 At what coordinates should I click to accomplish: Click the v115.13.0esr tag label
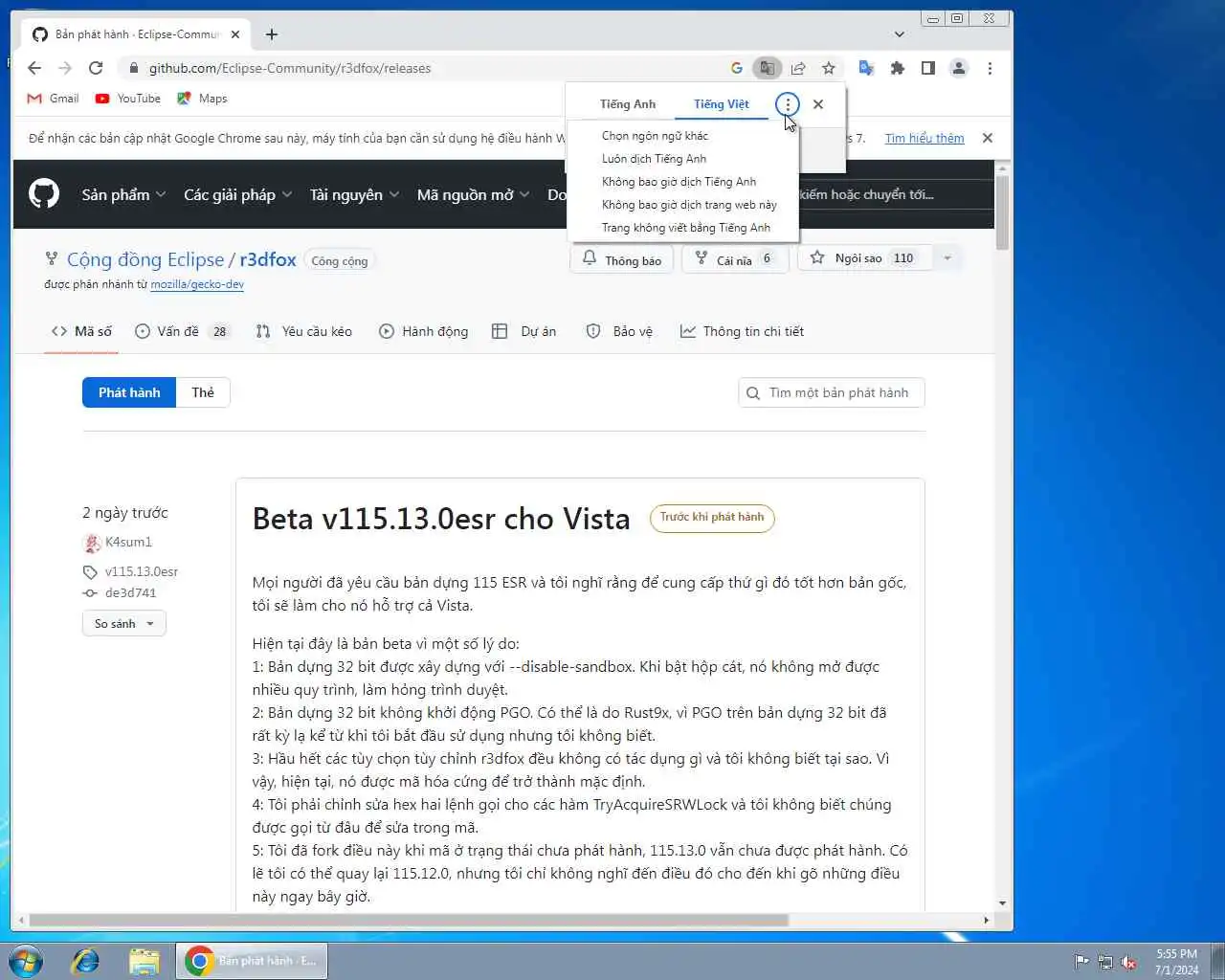(x=142, y=571)
